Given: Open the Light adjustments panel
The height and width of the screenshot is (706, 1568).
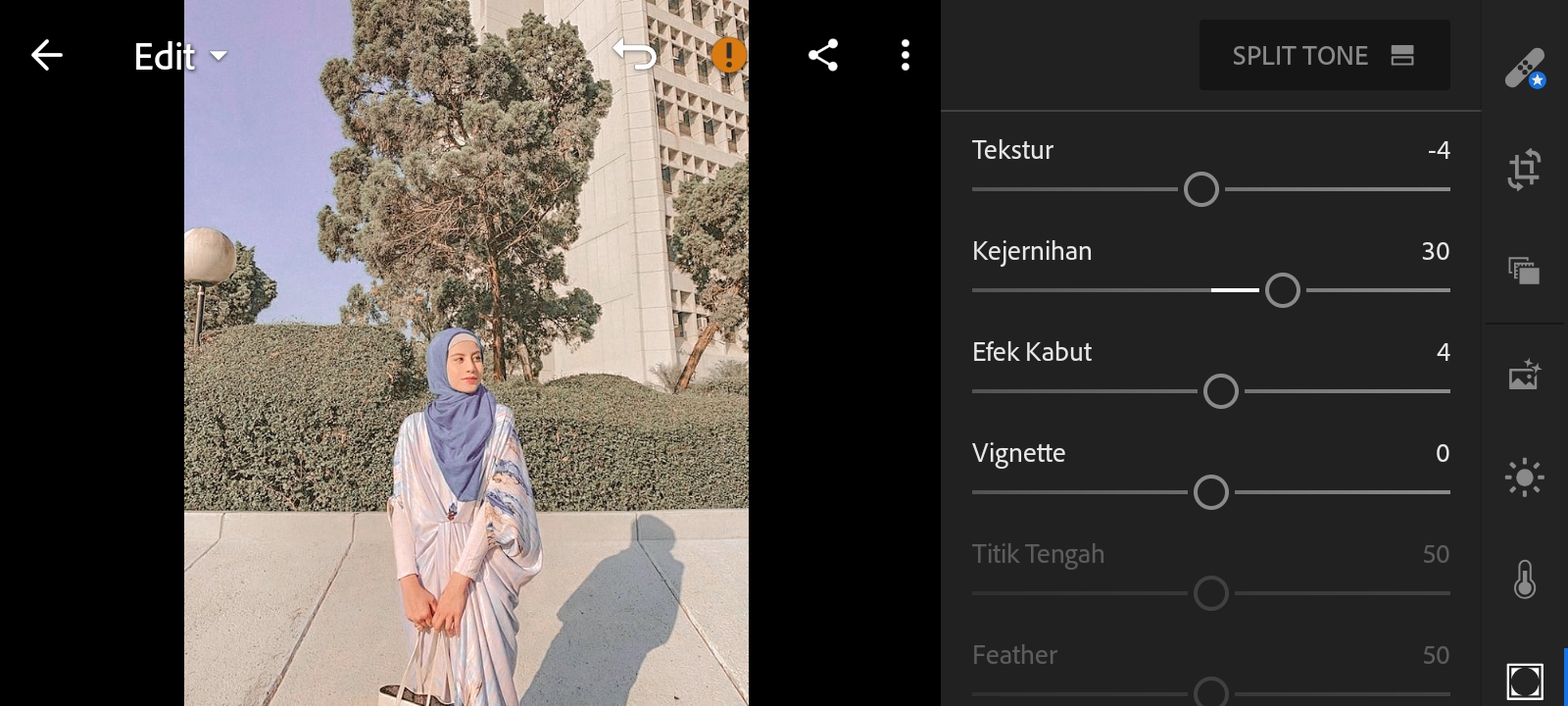Looking at the screenshot, I should [1524, 479].
